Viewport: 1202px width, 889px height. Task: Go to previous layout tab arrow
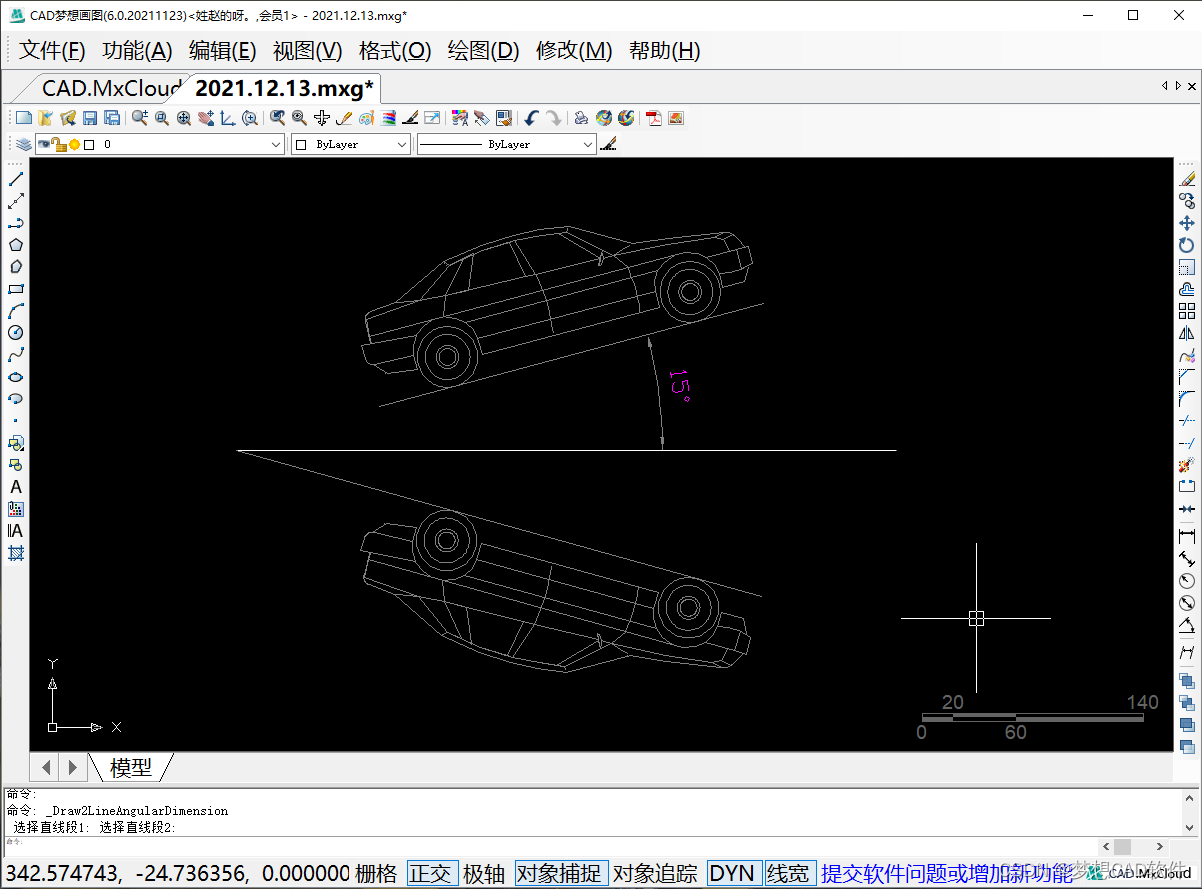click(46, 768)
